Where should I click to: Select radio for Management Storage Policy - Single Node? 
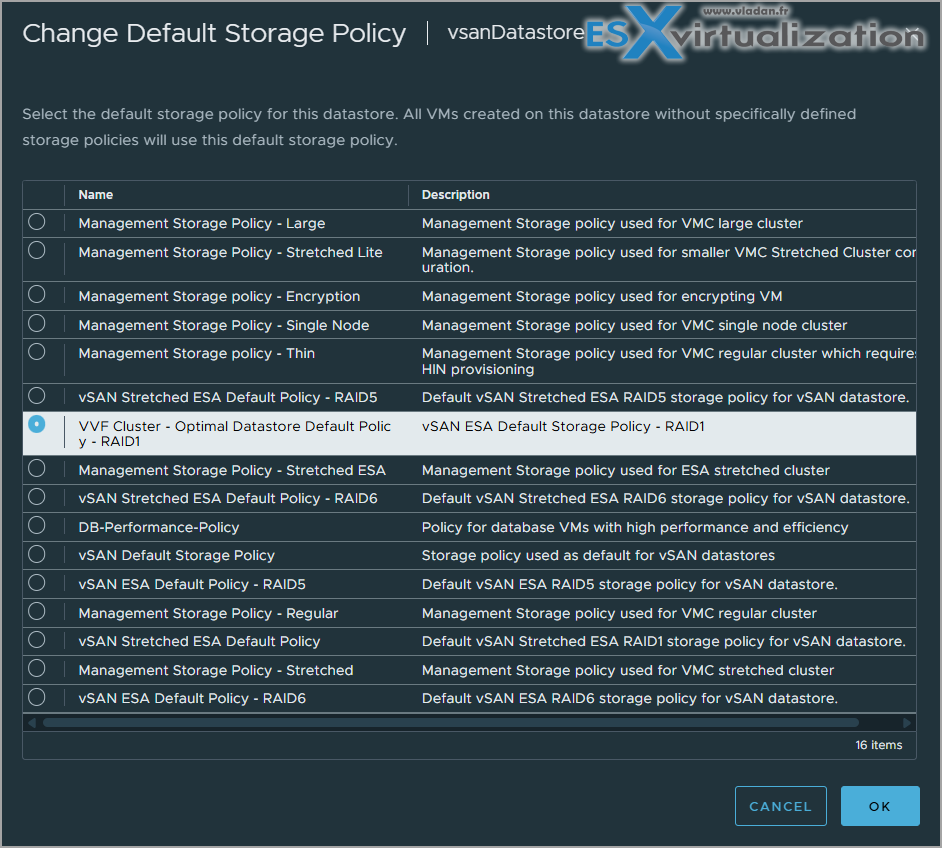[37, 323]
